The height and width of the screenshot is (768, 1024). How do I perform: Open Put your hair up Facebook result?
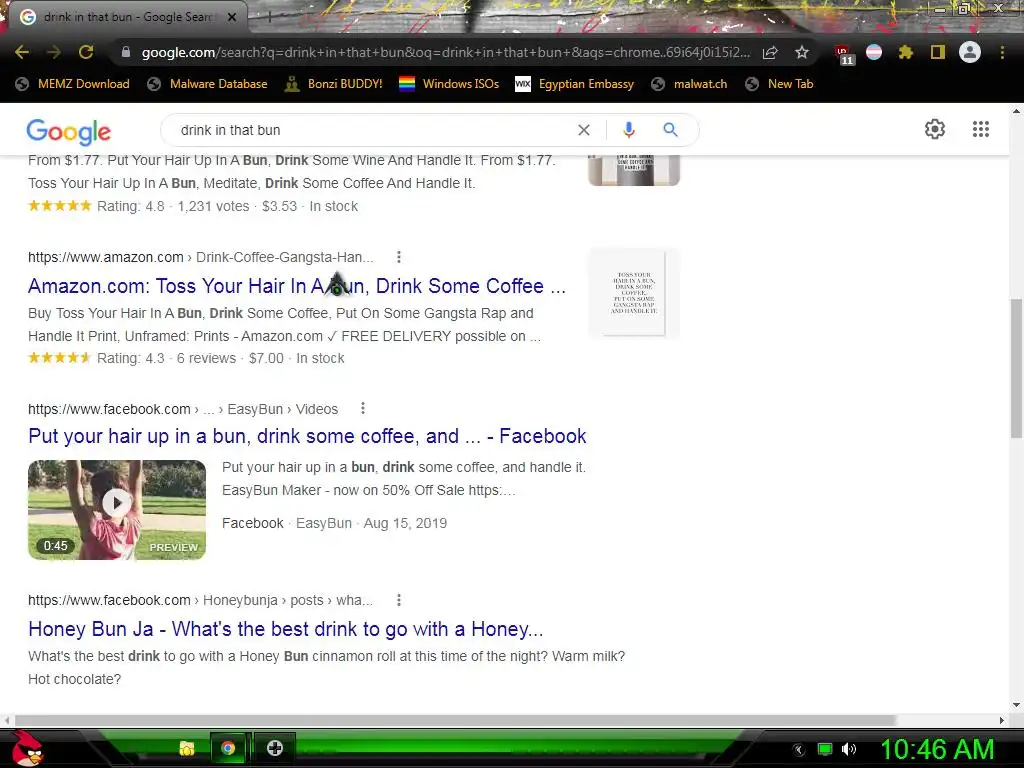tap(307, 436)
